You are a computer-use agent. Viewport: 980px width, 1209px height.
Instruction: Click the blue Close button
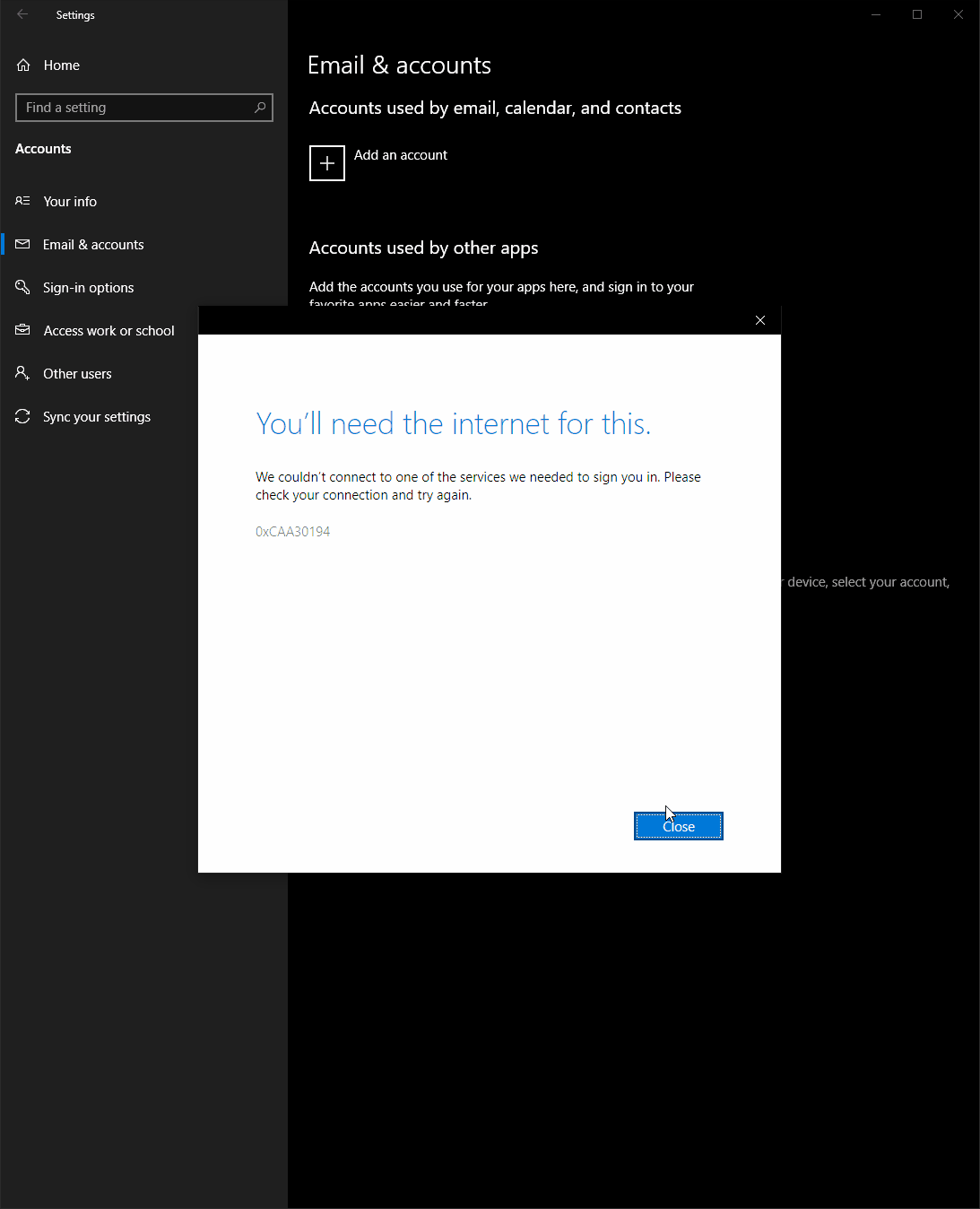pyautogui.click(x=679, y=826)
